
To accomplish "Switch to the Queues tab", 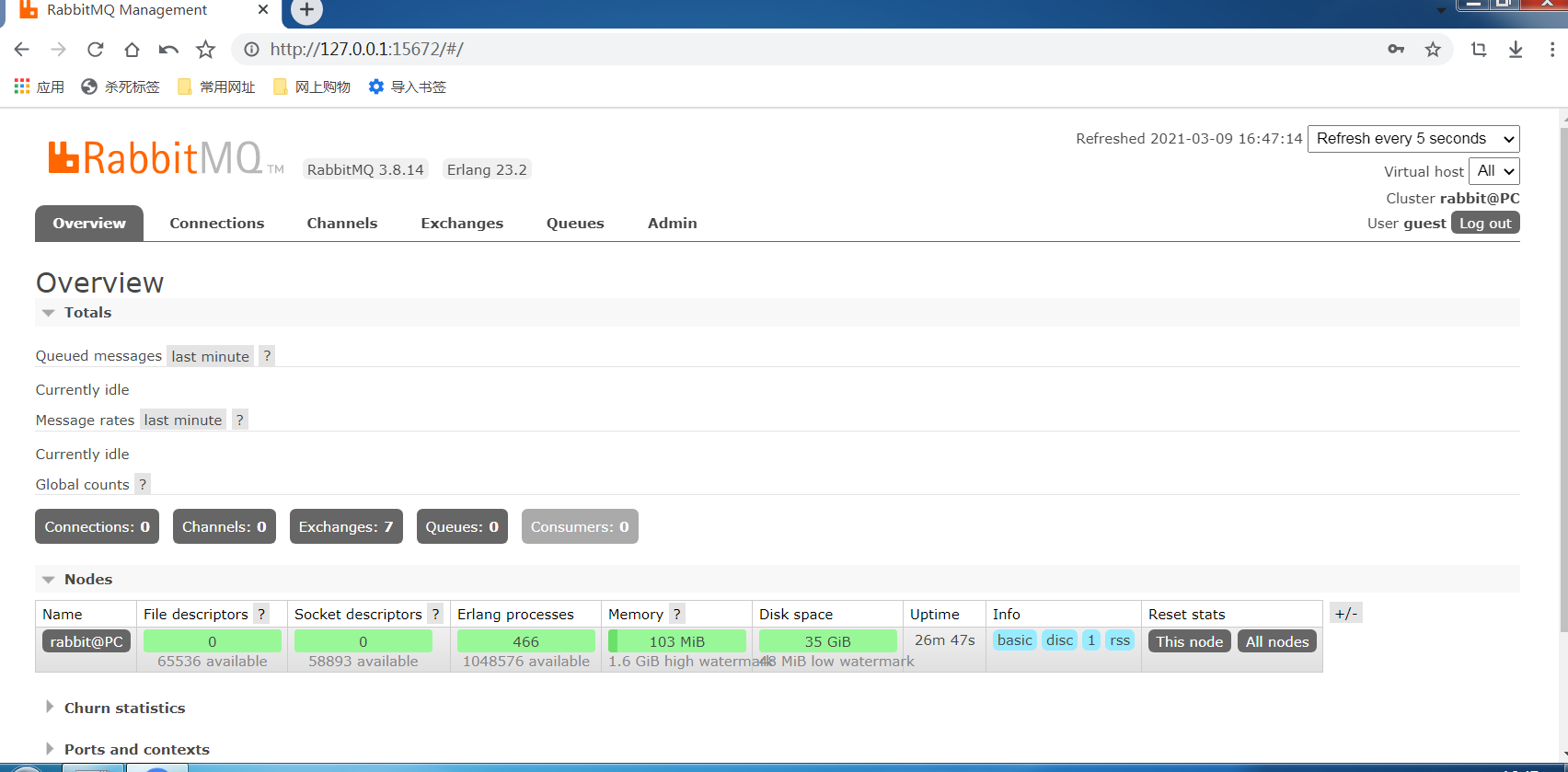I will 575,224.
